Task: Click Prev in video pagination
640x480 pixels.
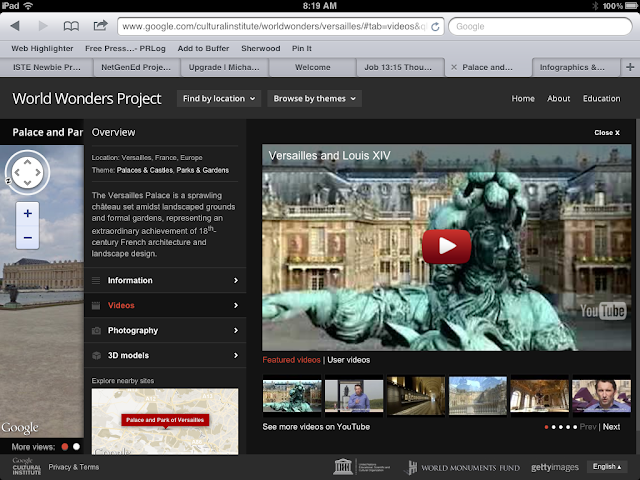Action: [588, 427]
